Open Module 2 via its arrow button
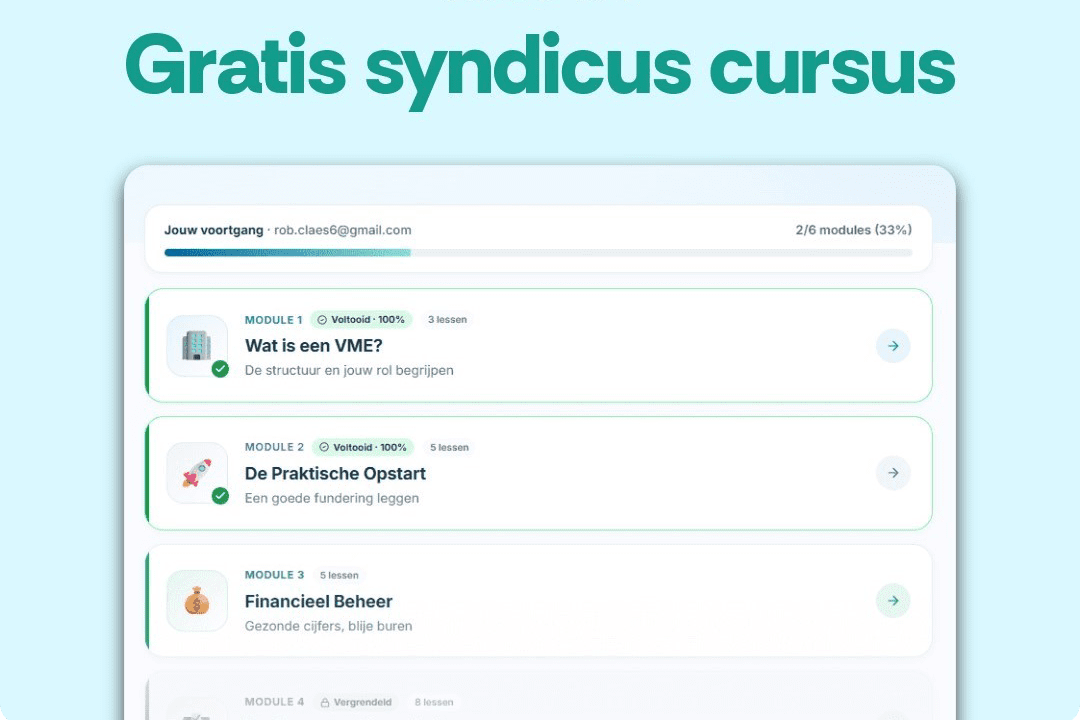The image size is (1080, 720). point(893,473)
